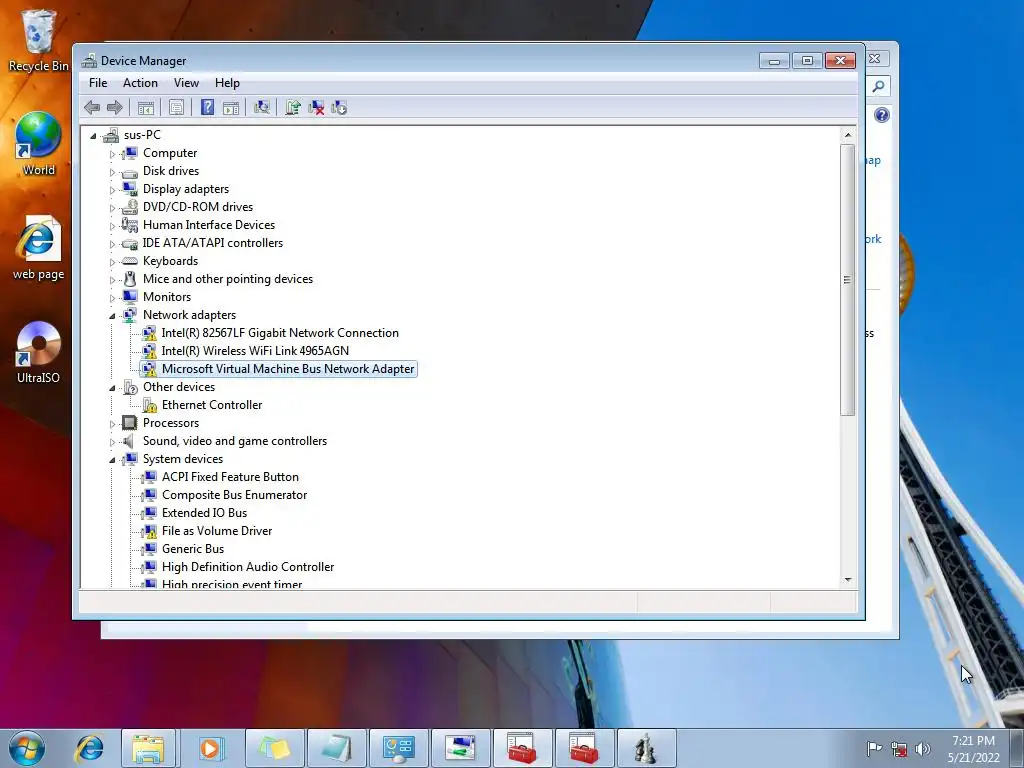Select Extended IO Bus device
This screenshot has height=768, width=1024.
pyautogui.click(x=204, y=513)
